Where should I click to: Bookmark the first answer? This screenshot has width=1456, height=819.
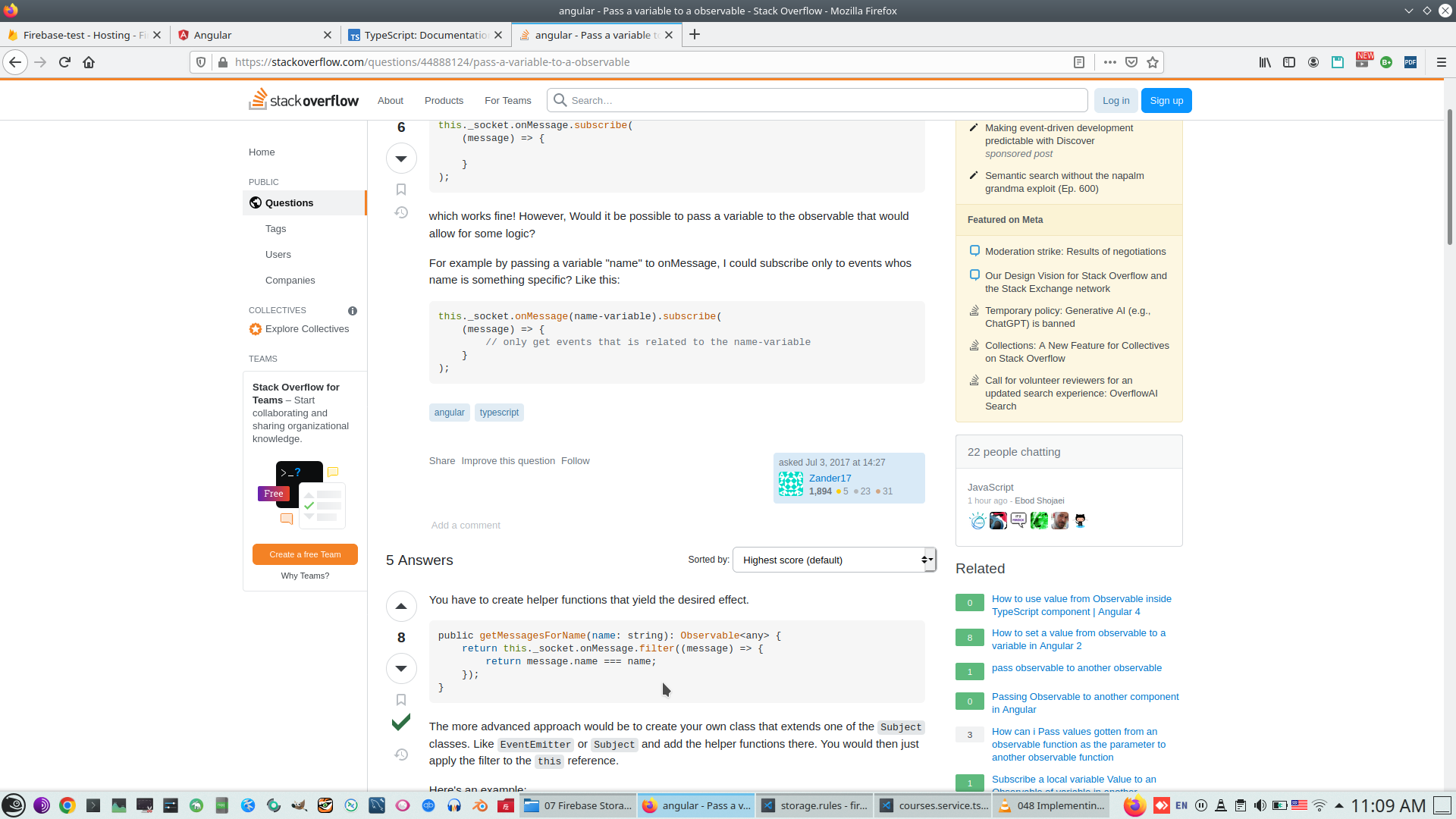point(401,700)
